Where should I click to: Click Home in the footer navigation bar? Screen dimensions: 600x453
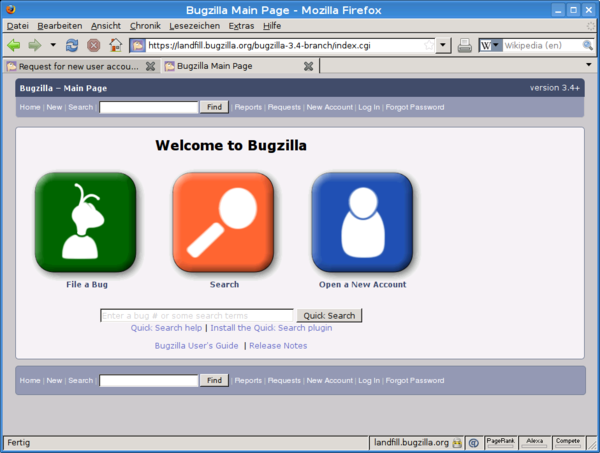[30, 380]
